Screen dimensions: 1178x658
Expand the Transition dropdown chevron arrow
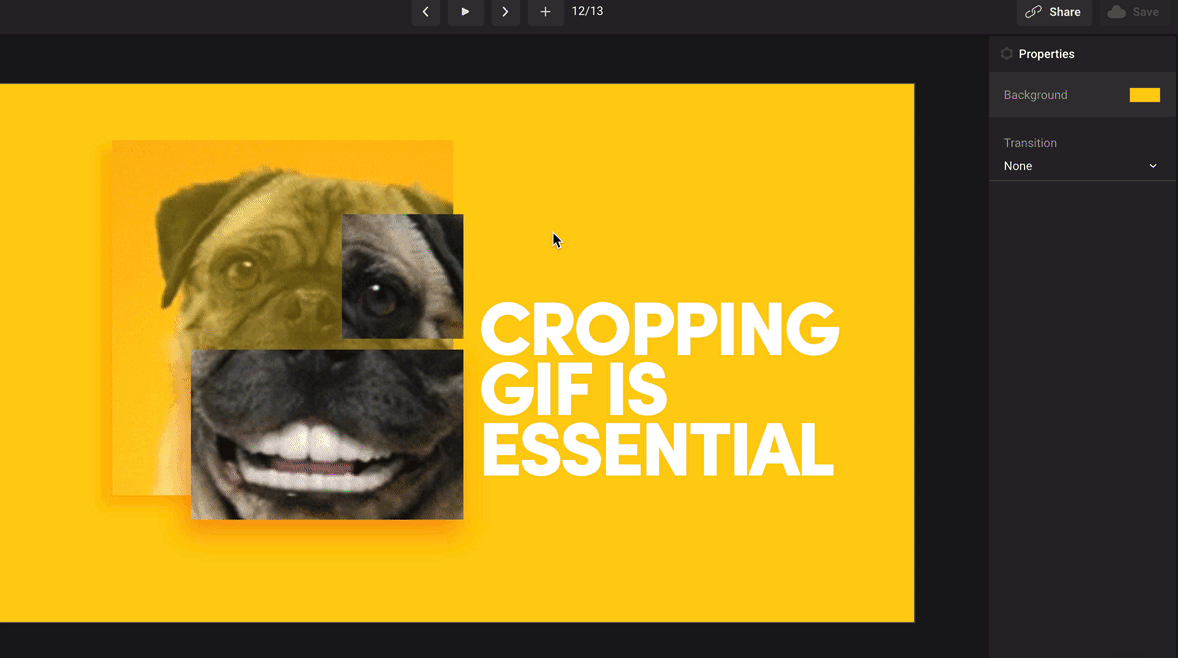point(1153,166)
